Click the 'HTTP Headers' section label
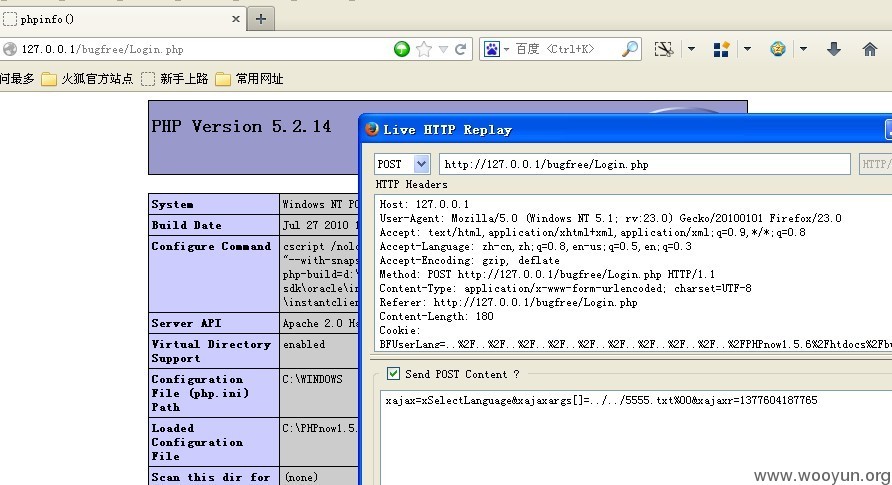Screen dimensions: 892x485 pos(411,184)
